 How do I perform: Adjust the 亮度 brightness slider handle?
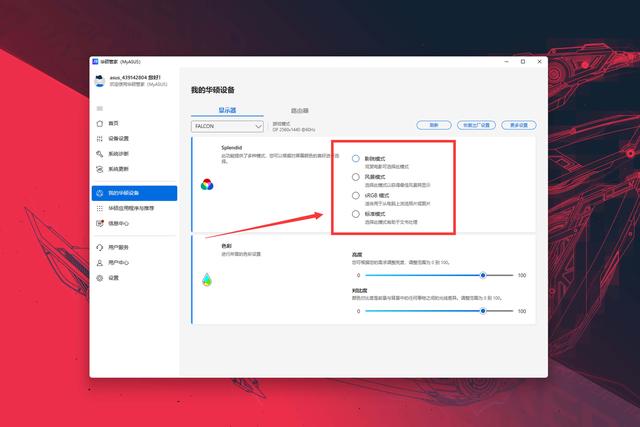pos(483,275)
